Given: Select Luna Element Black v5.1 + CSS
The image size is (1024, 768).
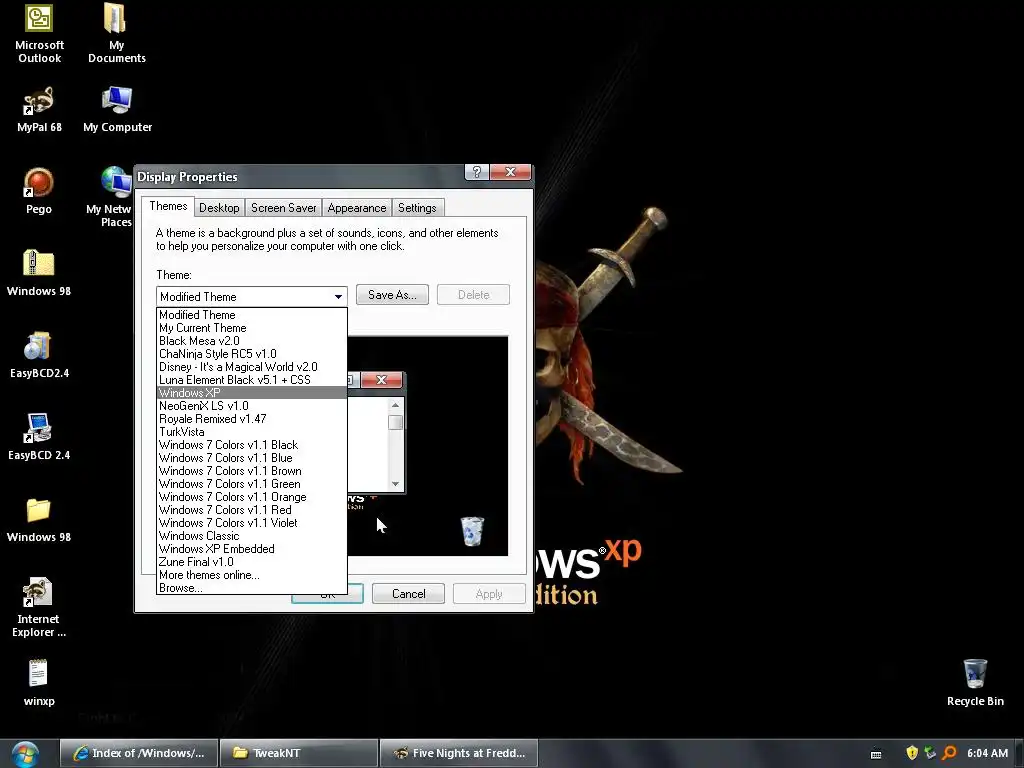Looking at the screenshot, I should tap(251, 380).
